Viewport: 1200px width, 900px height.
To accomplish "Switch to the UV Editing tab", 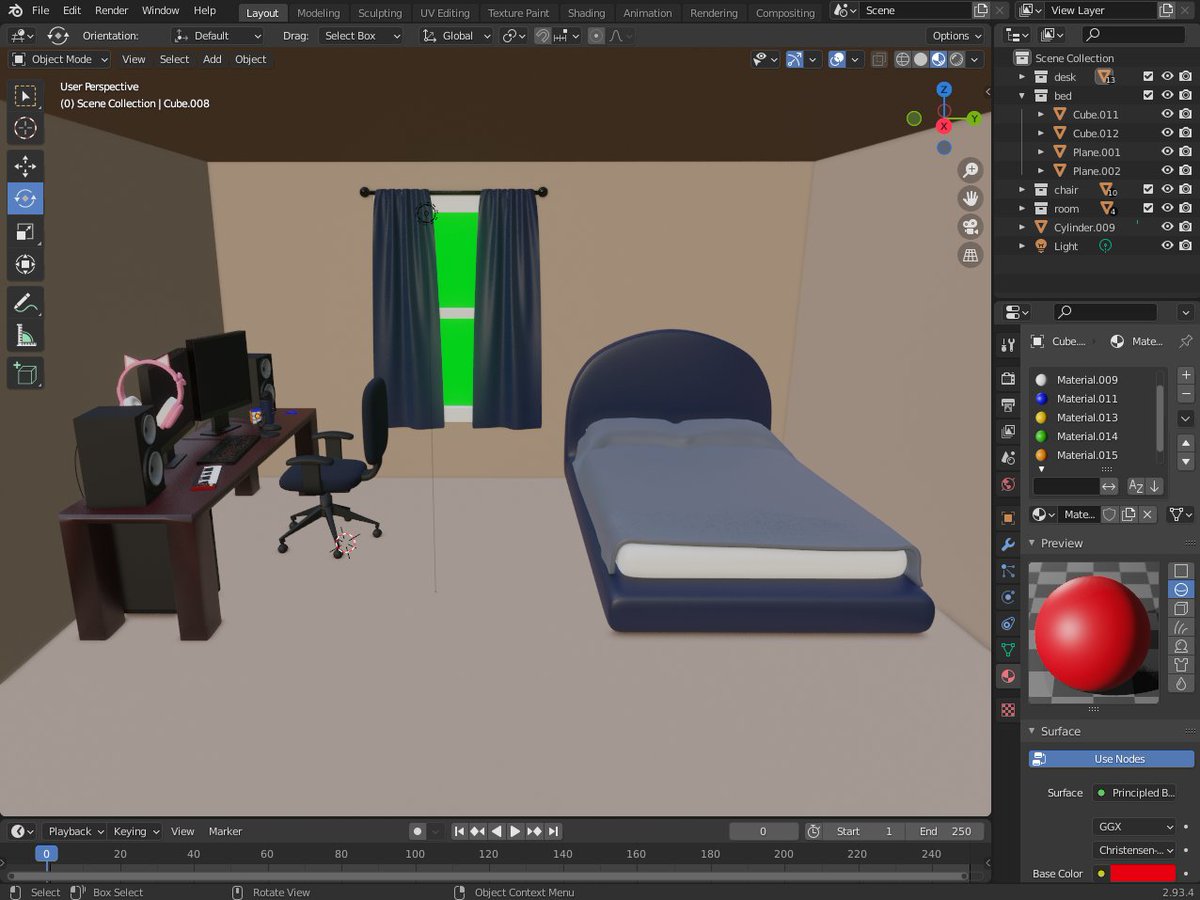I will point(444,13).
